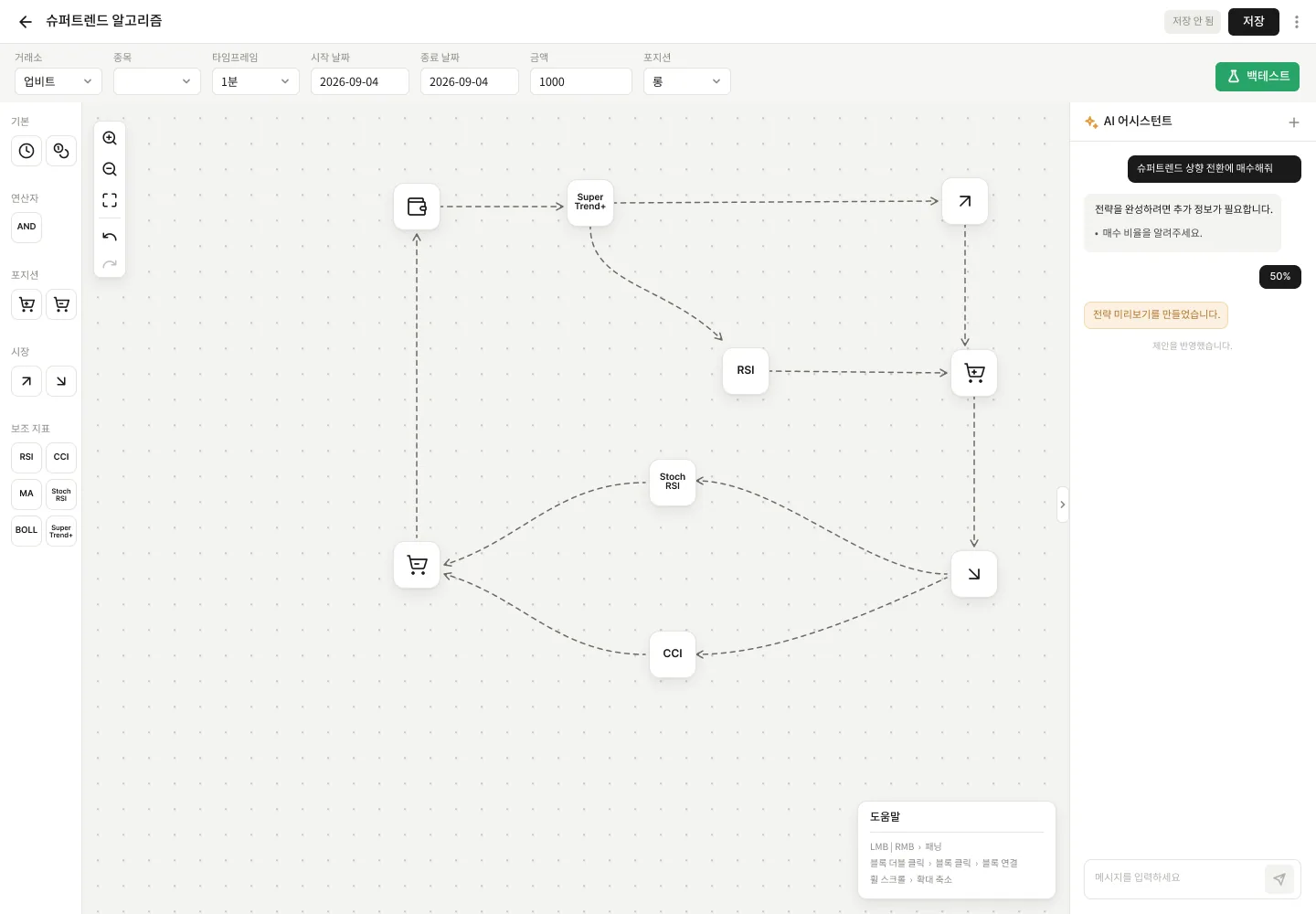Zoom in on the canvas
Screen dimensions: 1316x914
pyautogui.click(x=110, y=138)
